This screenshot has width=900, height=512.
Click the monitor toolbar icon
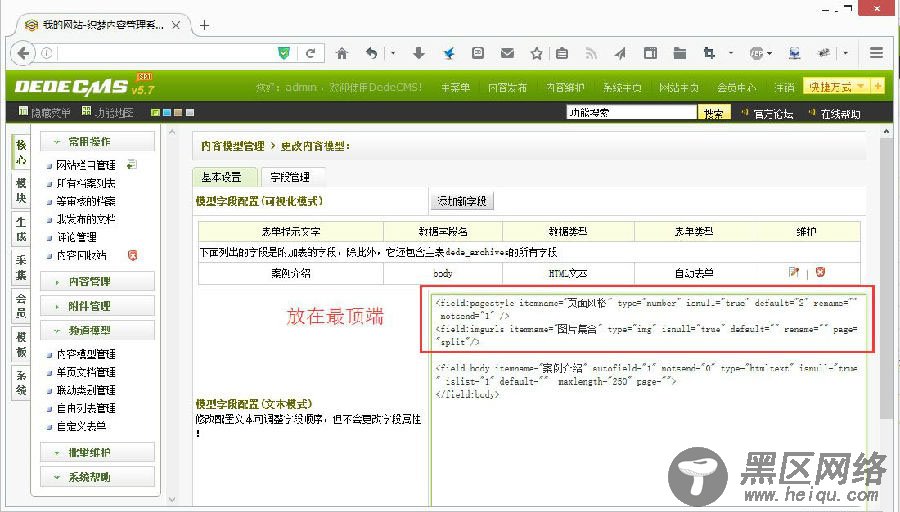[x=794, y=53]
